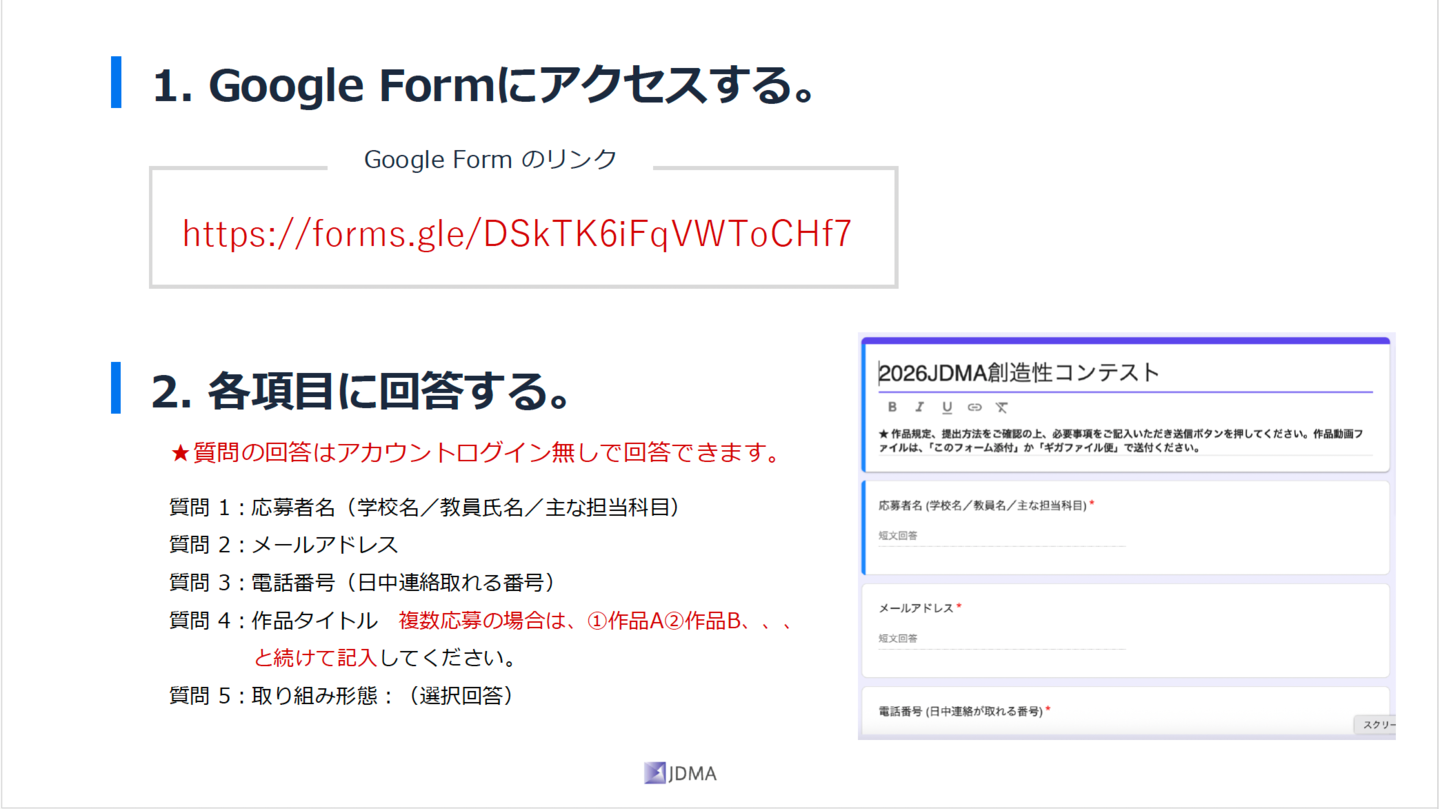This screenshot has height=809, width=1440.
Task: Click the red note ★質問の回答はアカウントログイン無しで回答できます。
Action: [x=476, y=453]
